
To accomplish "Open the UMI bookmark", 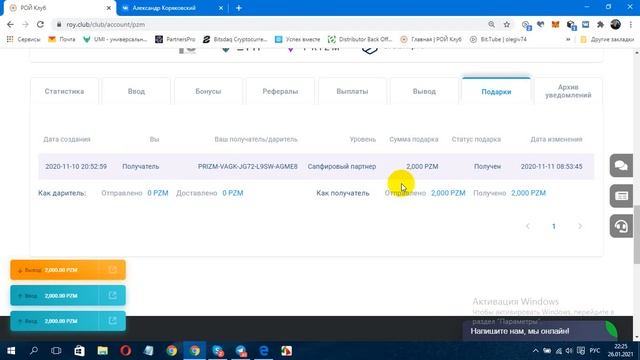I will (x=115, y=39).
